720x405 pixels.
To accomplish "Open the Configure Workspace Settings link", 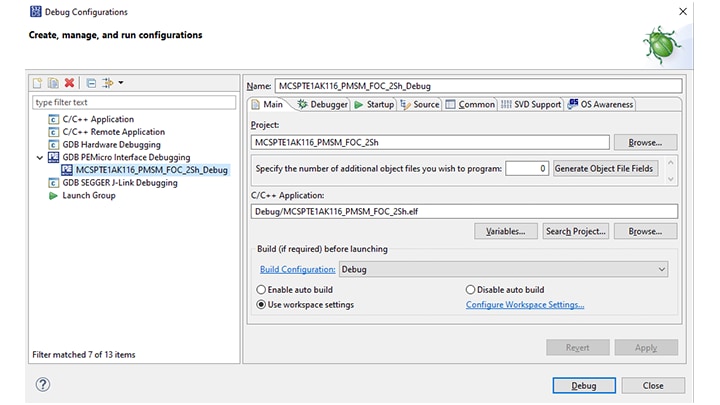I will pyautogui.click(x=525, y=305).
